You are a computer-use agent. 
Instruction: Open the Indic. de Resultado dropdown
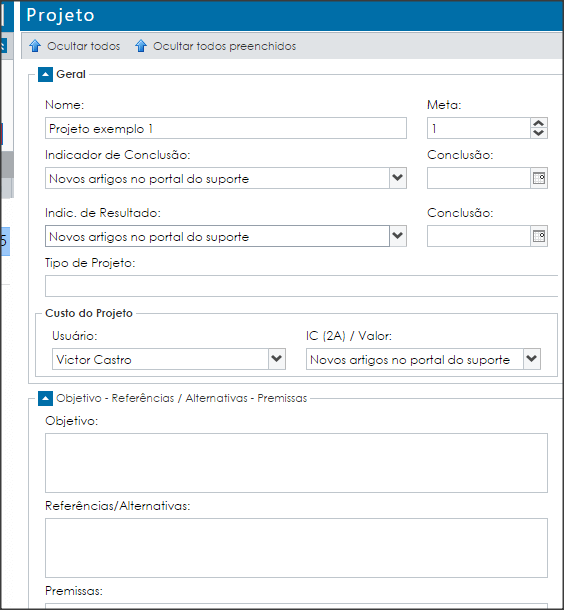398,236
